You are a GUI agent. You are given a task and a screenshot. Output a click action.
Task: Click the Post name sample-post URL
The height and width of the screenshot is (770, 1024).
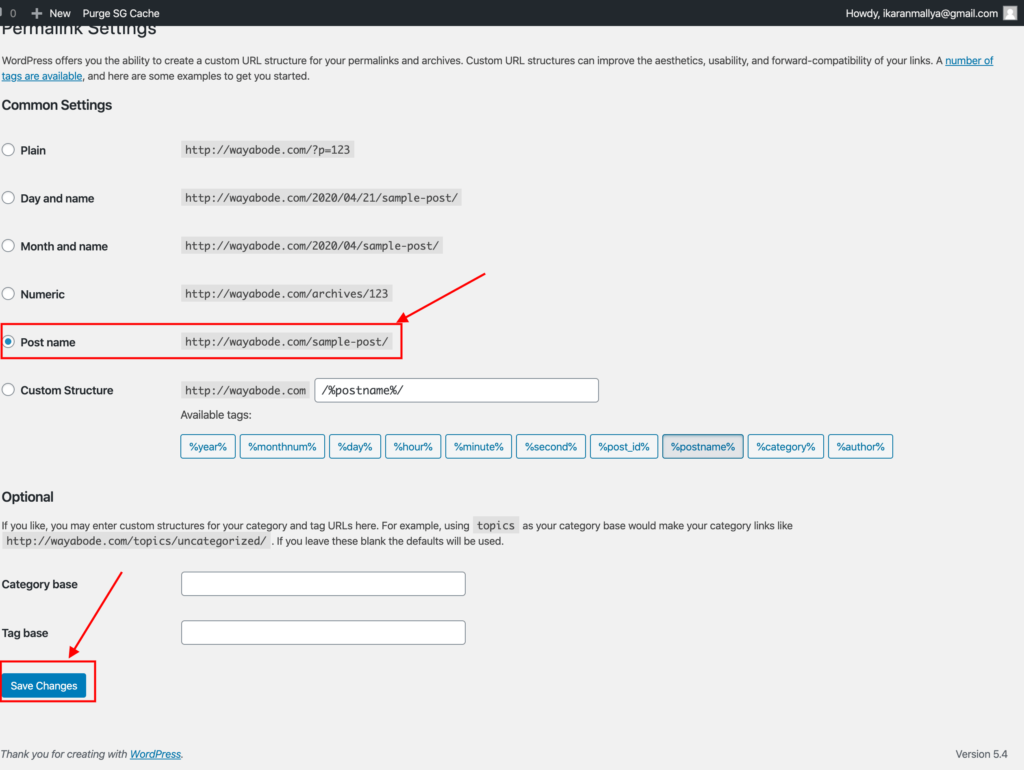pyautogui.click(x=286, y=342)
